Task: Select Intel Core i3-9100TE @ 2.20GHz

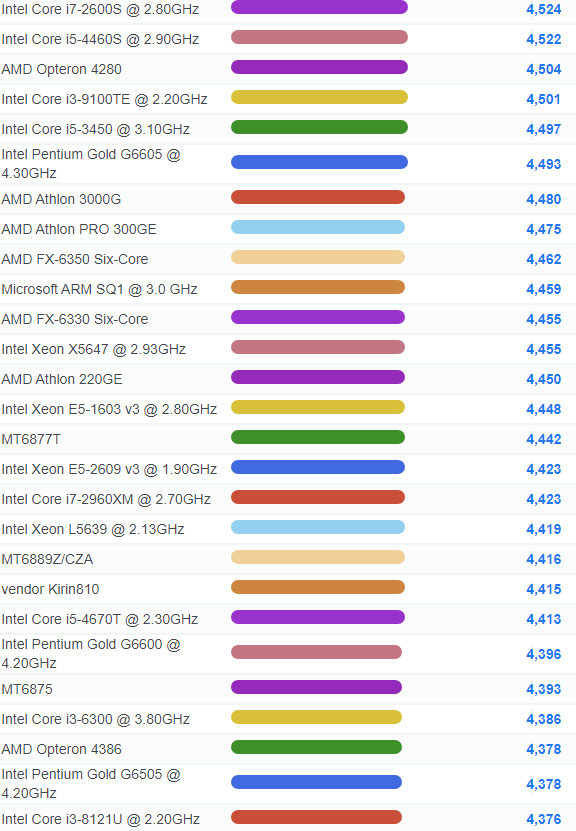Action: [x=104, y=99]
